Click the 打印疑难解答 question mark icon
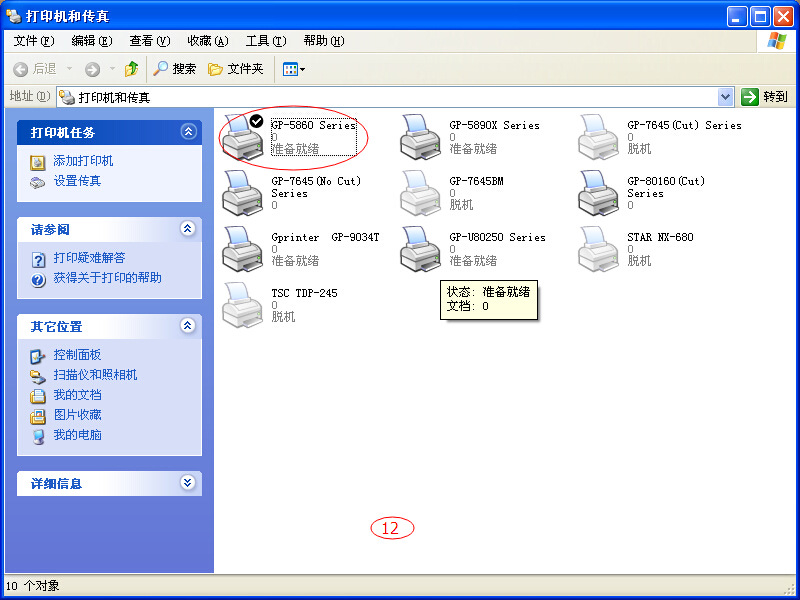 (x=38, y=260)
